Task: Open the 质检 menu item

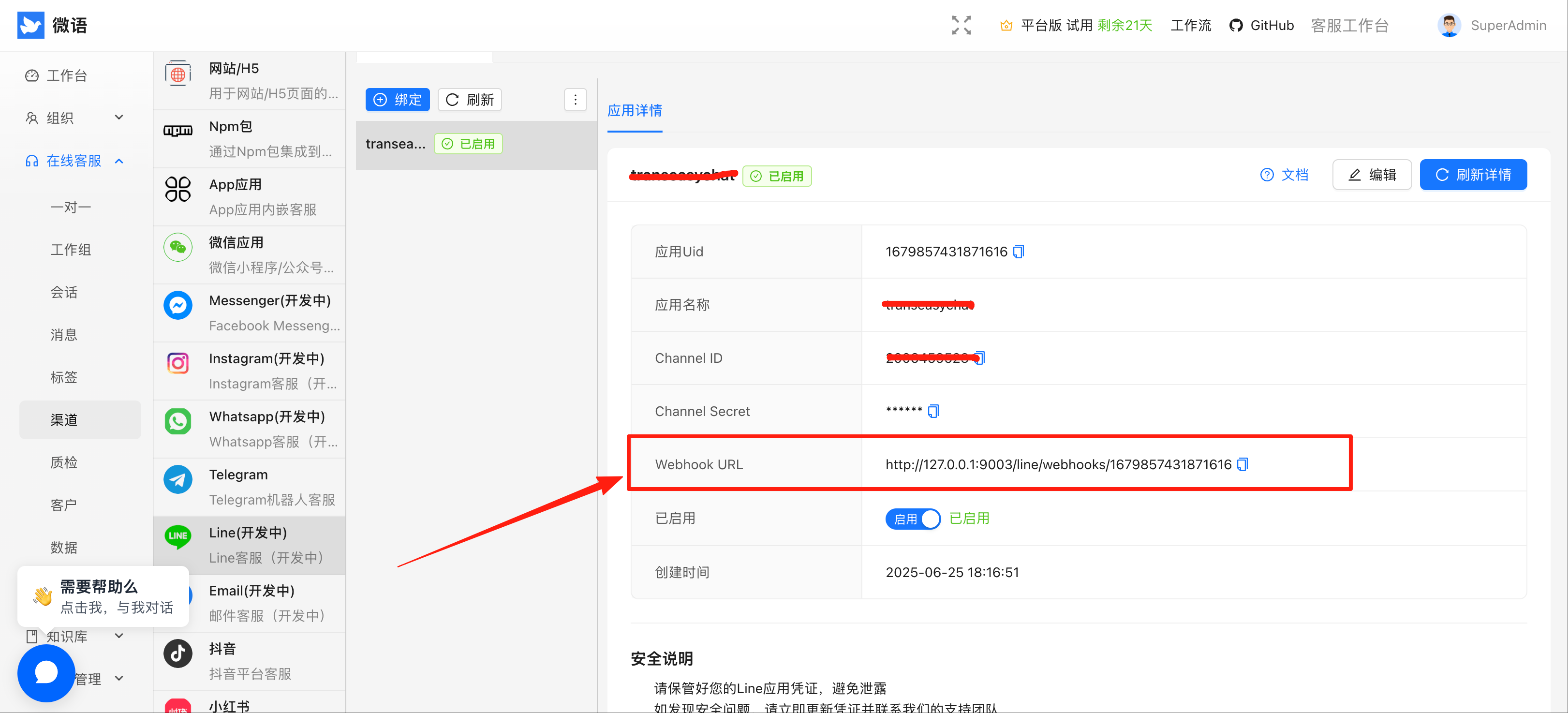Action: click(x=64, y=462)
